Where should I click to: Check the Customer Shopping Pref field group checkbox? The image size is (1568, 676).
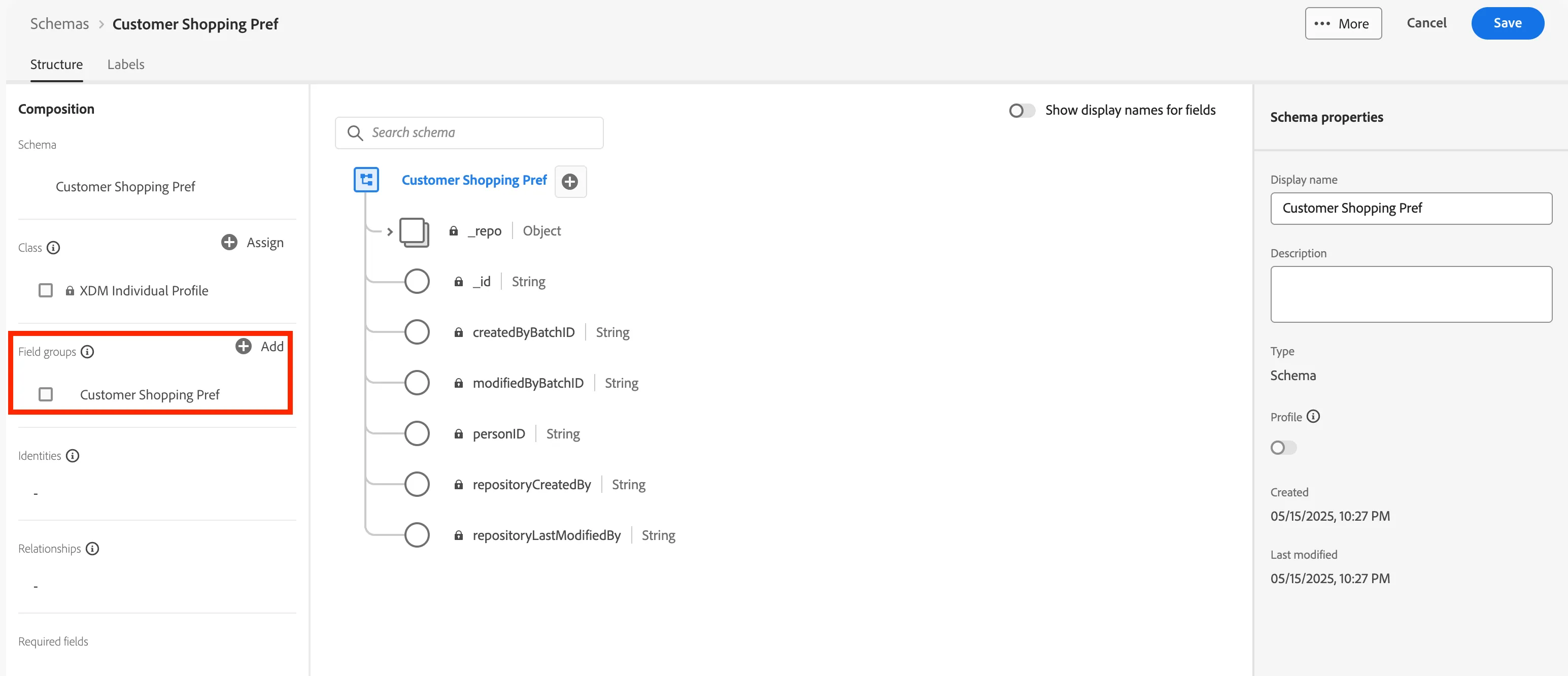click(46, 395)
